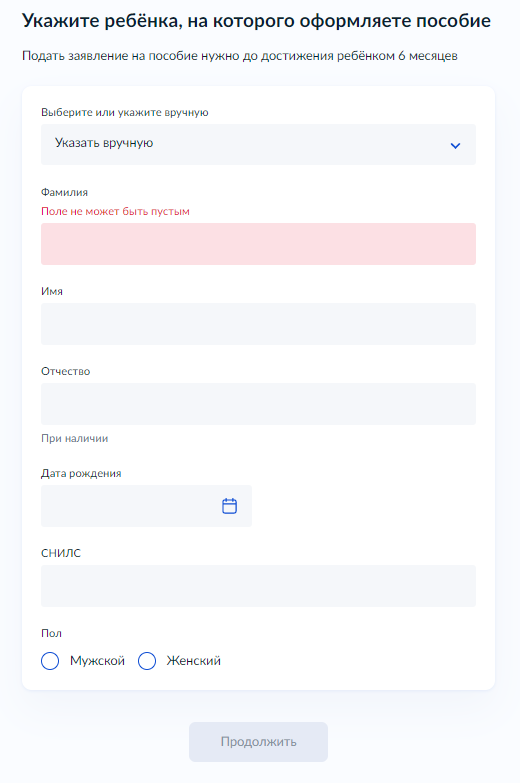Choose the Мужской radio circle
This screenshot has width=520, height=783.
[x=50, y=661]
